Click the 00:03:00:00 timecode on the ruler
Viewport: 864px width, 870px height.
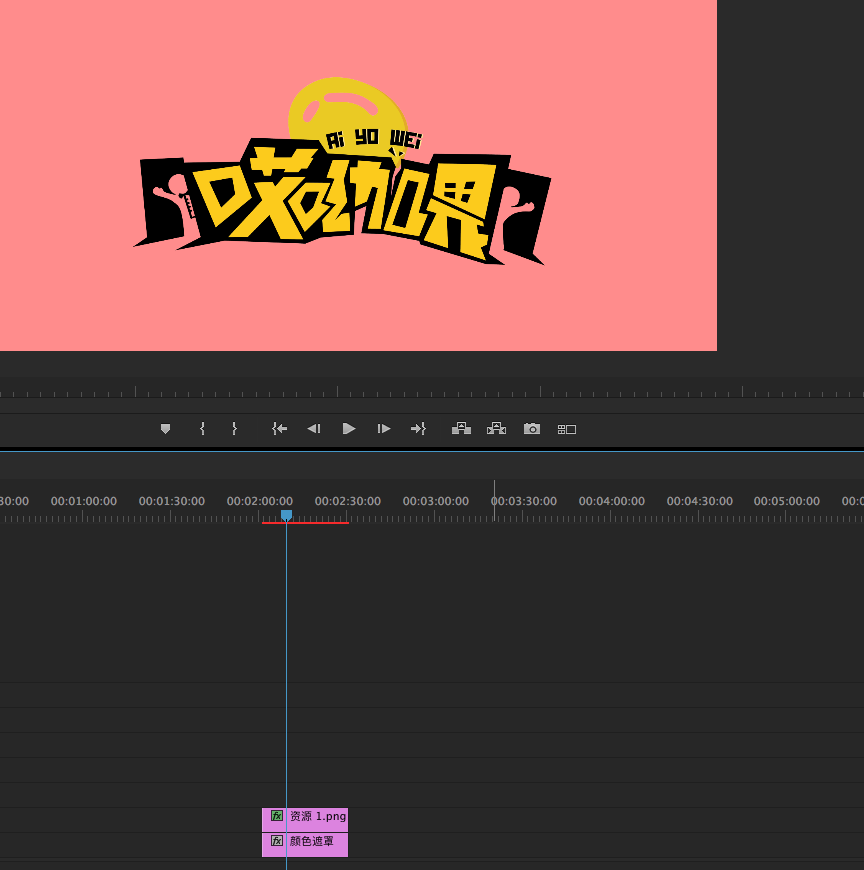pyautogui.click(x=436, y=501)
